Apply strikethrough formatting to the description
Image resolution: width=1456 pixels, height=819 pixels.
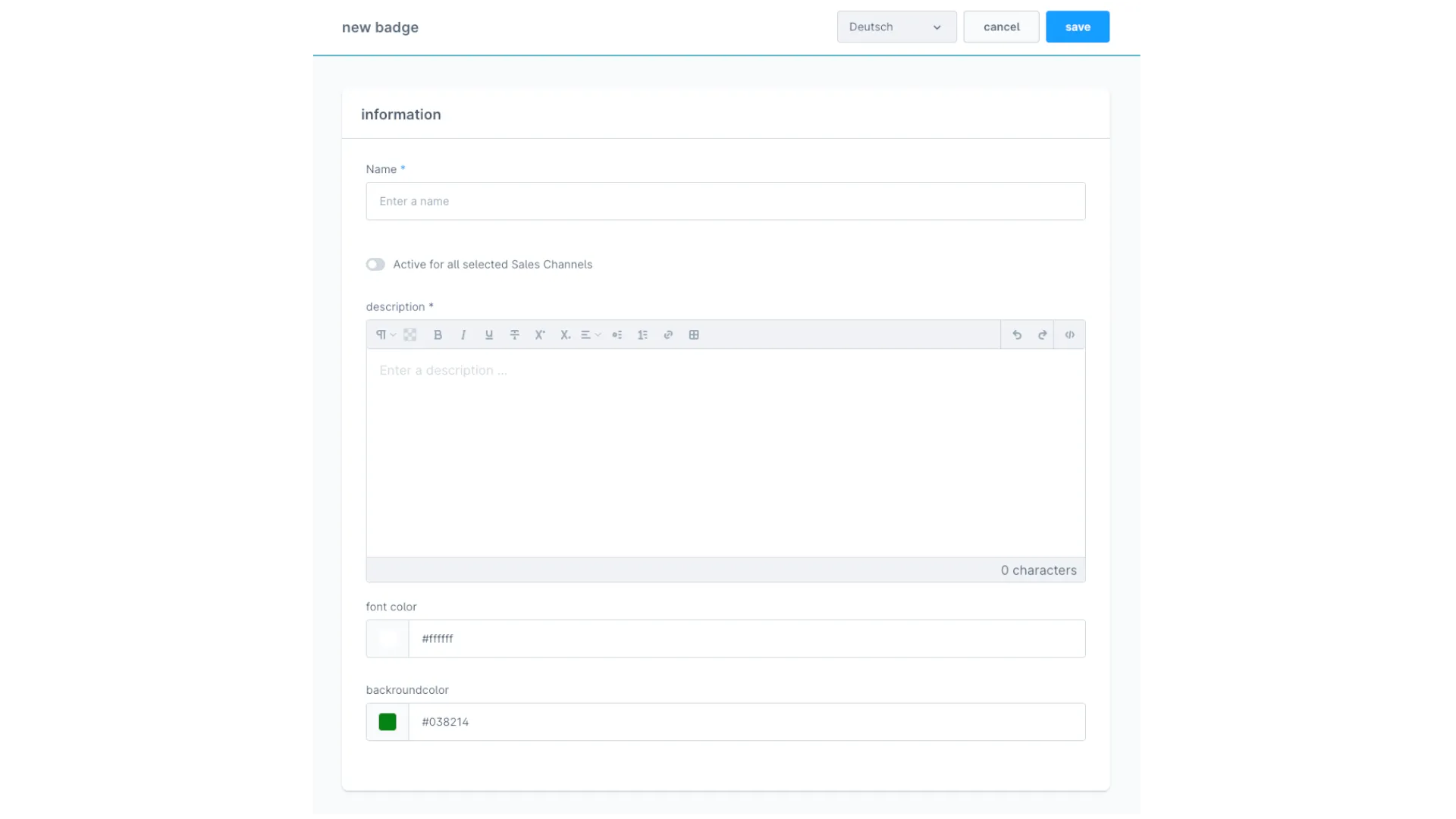(x=515, y=334)
